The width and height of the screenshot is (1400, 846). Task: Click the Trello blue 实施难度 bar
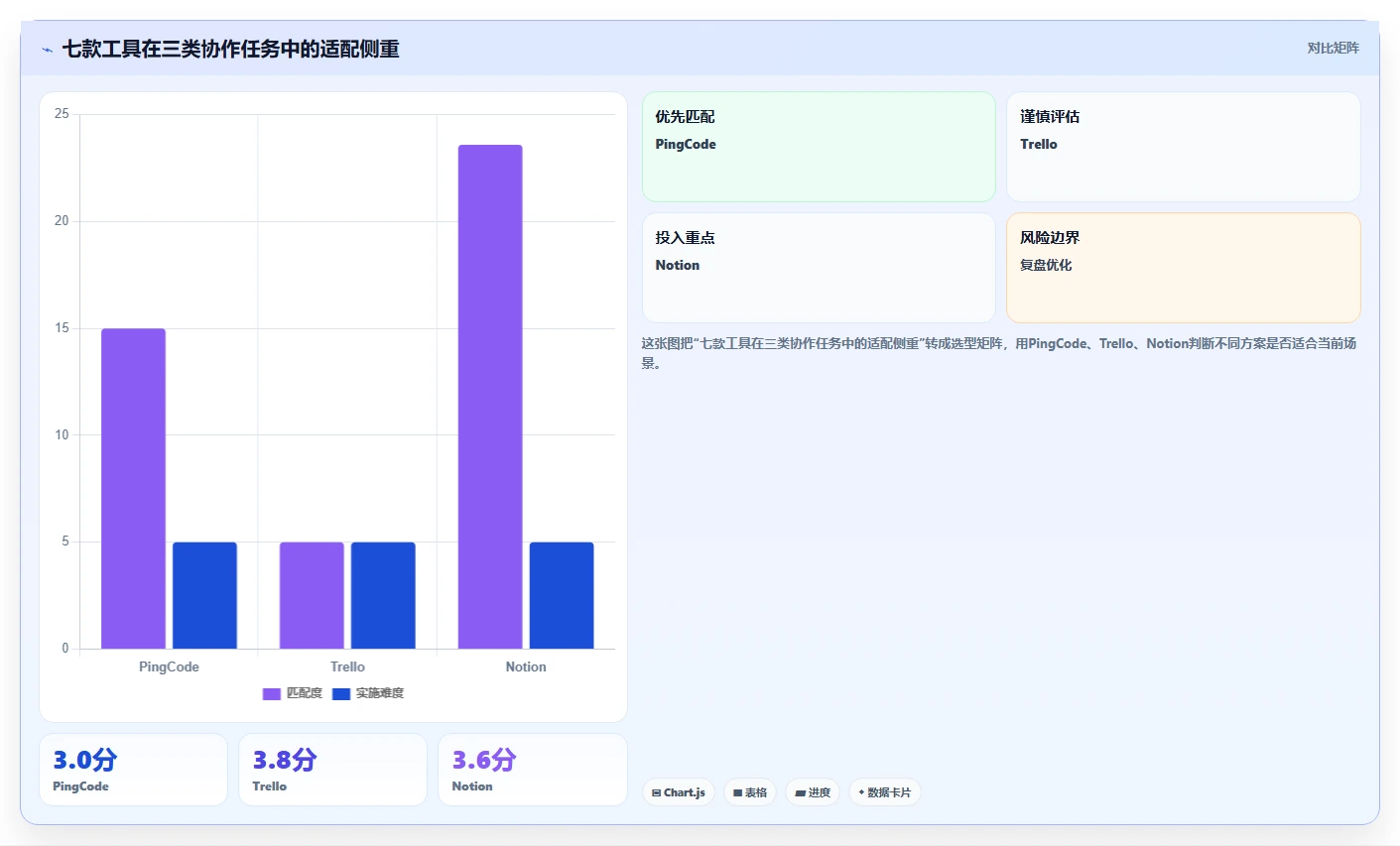click(383, 595)
